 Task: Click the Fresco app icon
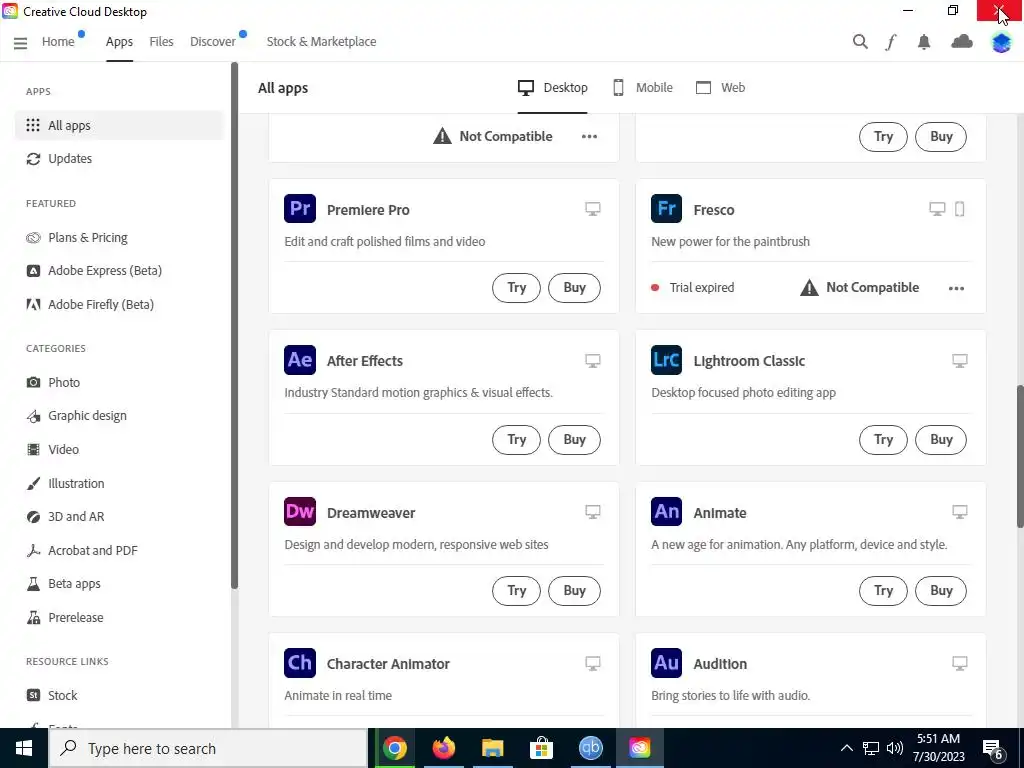tap(666, 209)
